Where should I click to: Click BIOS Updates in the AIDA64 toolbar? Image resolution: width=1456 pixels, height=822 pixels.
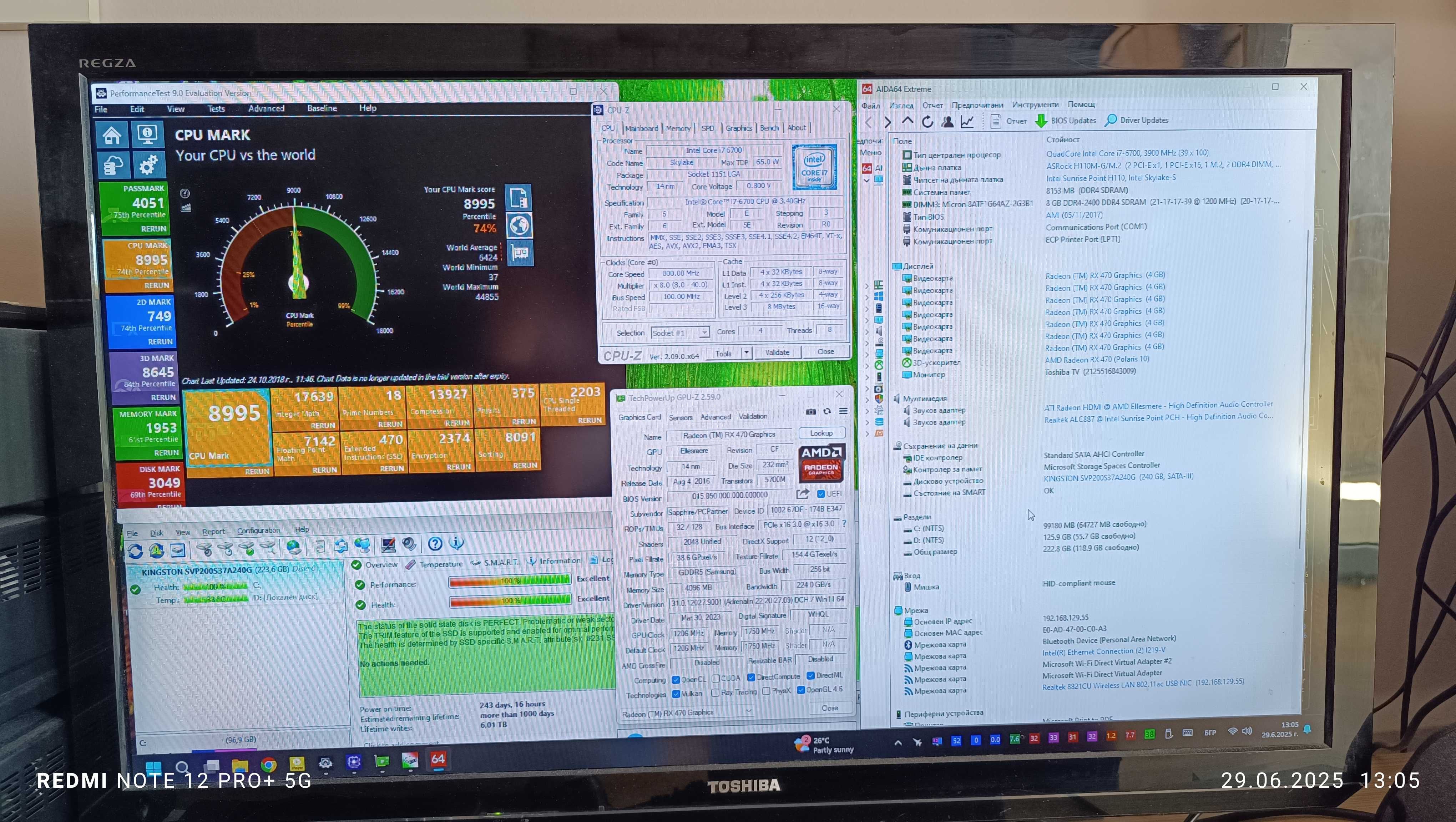tap(1066, 120)
